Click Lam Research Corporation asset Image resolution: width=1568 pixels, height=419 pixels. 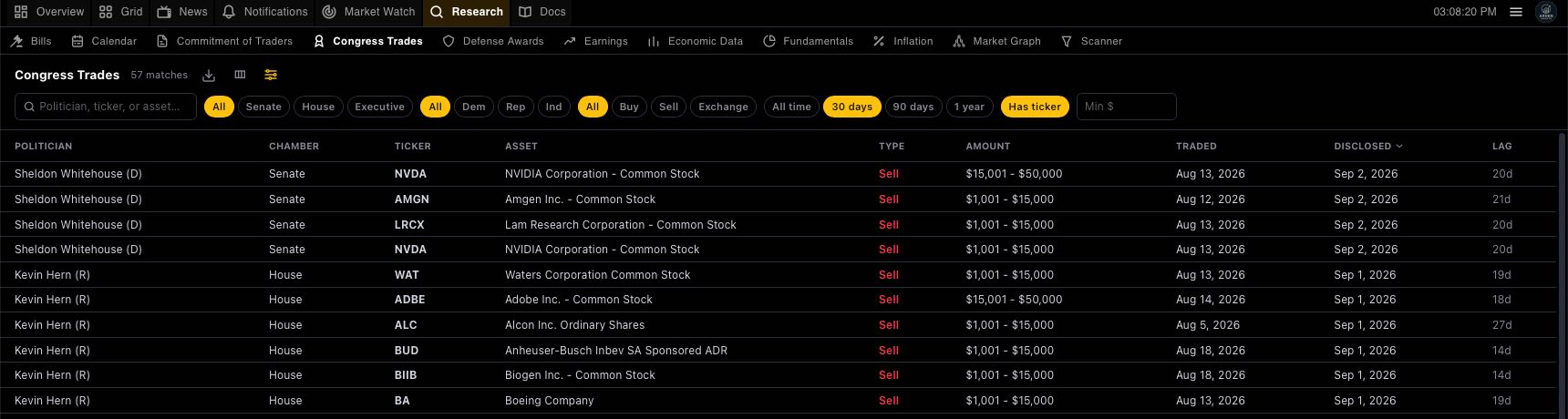point(621,225)
